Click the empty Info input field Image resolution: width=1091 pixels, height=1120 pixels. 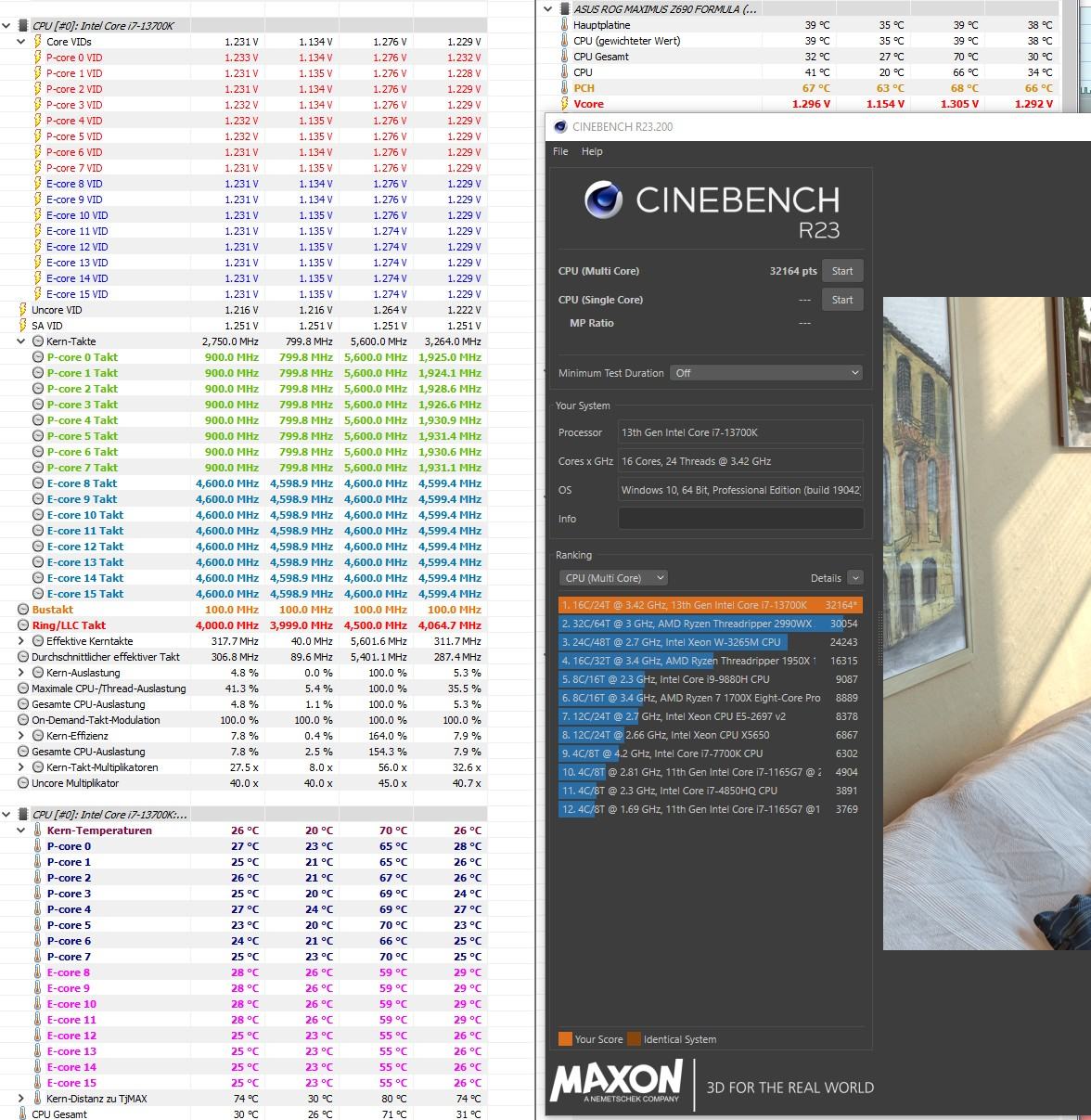[740, 519]
